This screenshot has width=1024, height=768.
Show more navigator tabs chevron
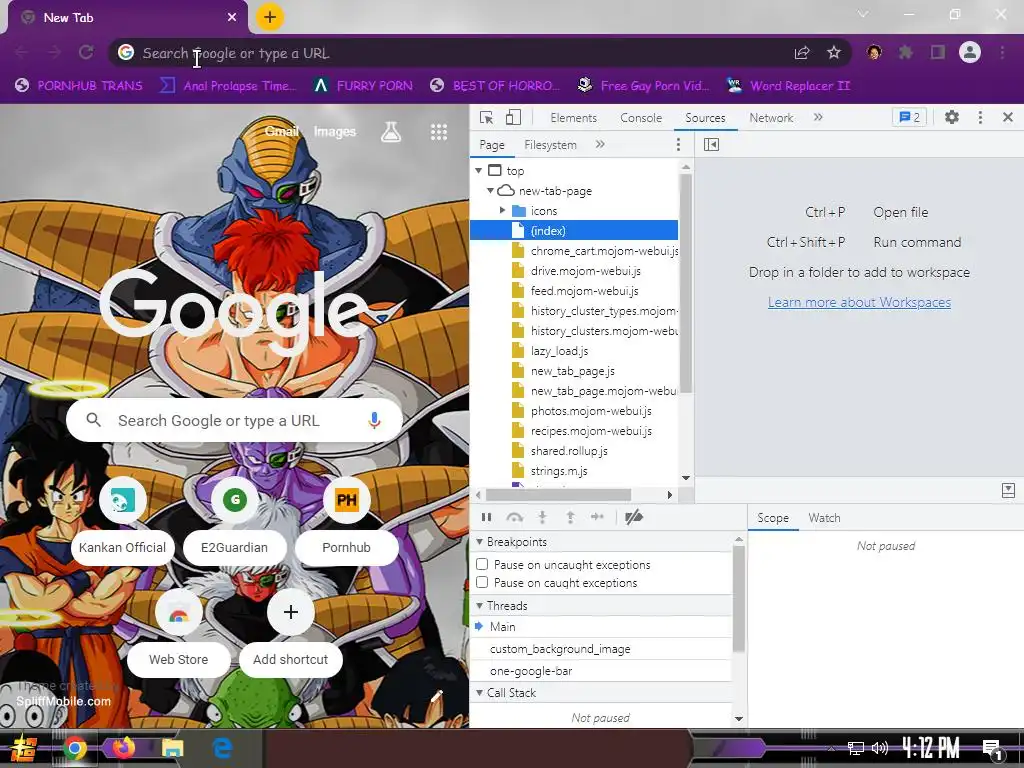click(x=600, y=144)
